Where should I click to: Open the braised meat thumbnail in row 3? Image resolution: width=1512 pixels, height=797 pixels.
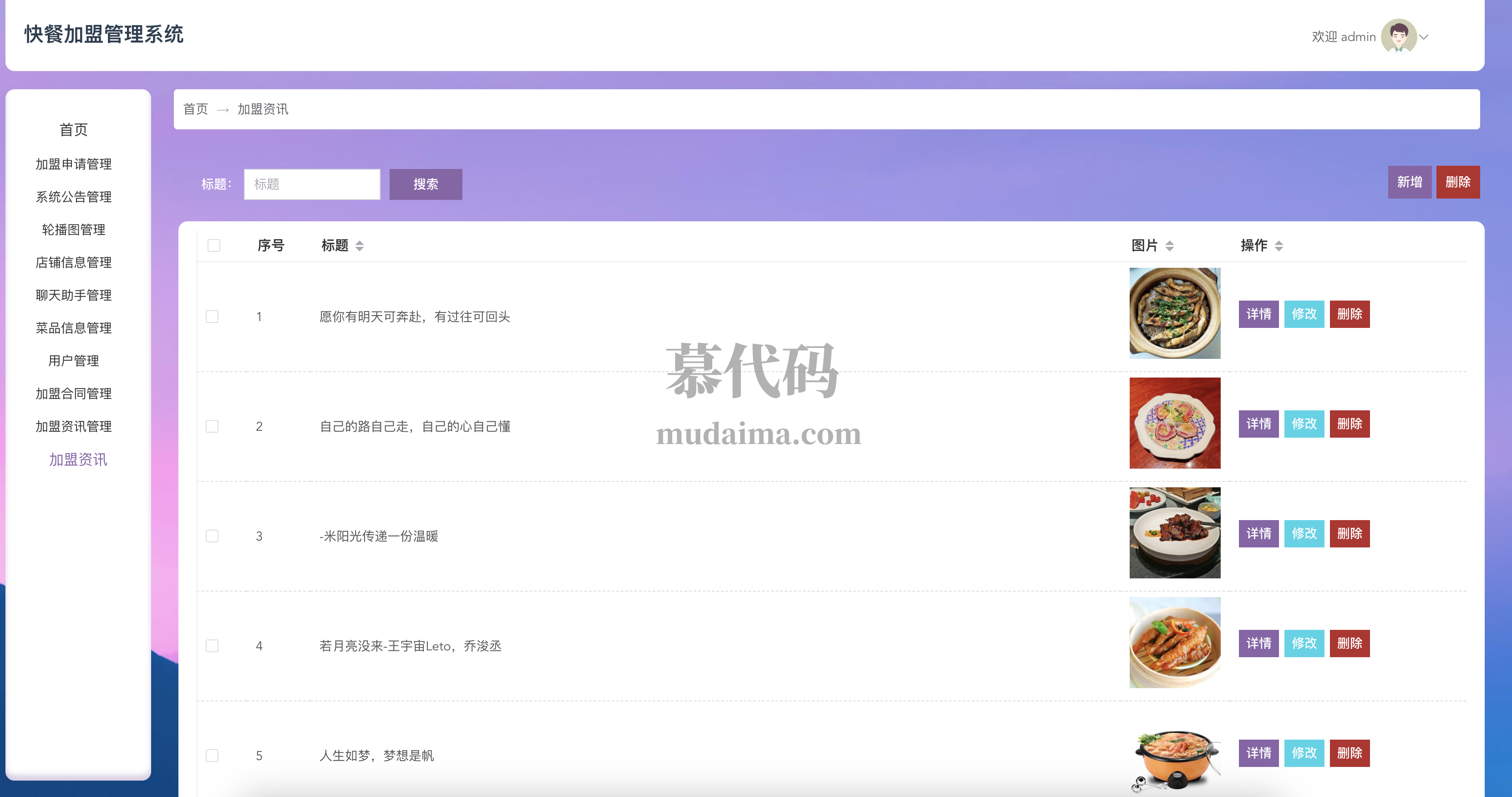[x=1174, y=533]
